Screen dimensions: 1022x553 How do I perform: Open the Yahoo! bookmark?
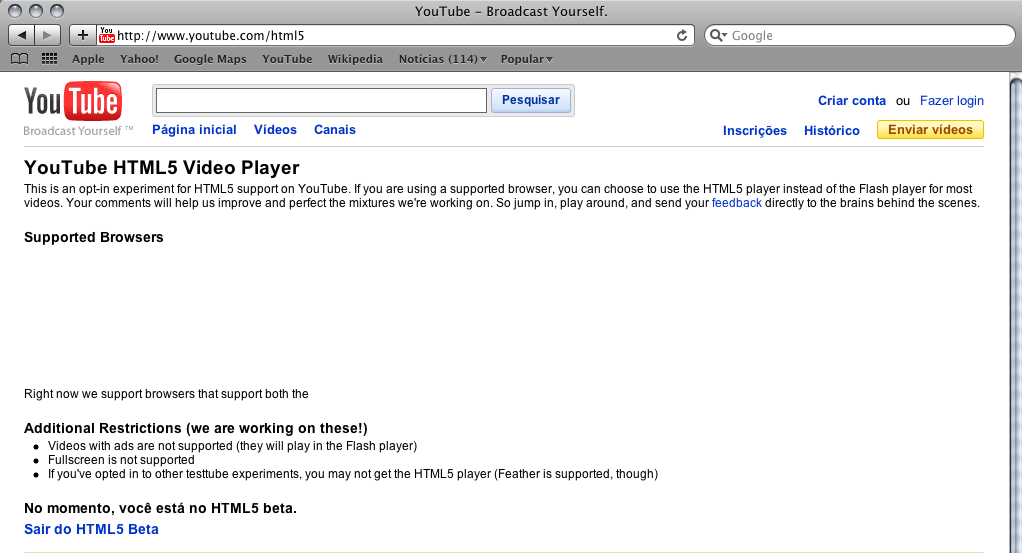point(139,59)
